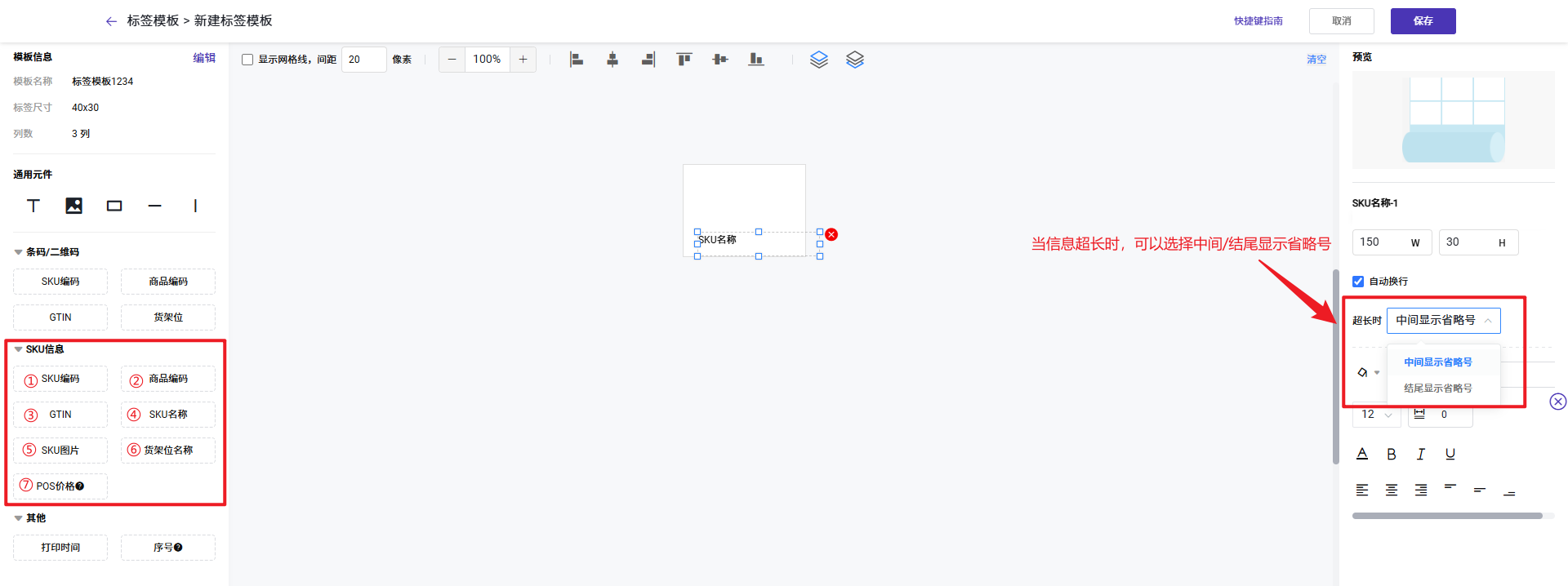This screenshot has height=586, width=1568.
Task: Click the align left toolbar icon
Action: pyautogui.click(x=577, y=60)
